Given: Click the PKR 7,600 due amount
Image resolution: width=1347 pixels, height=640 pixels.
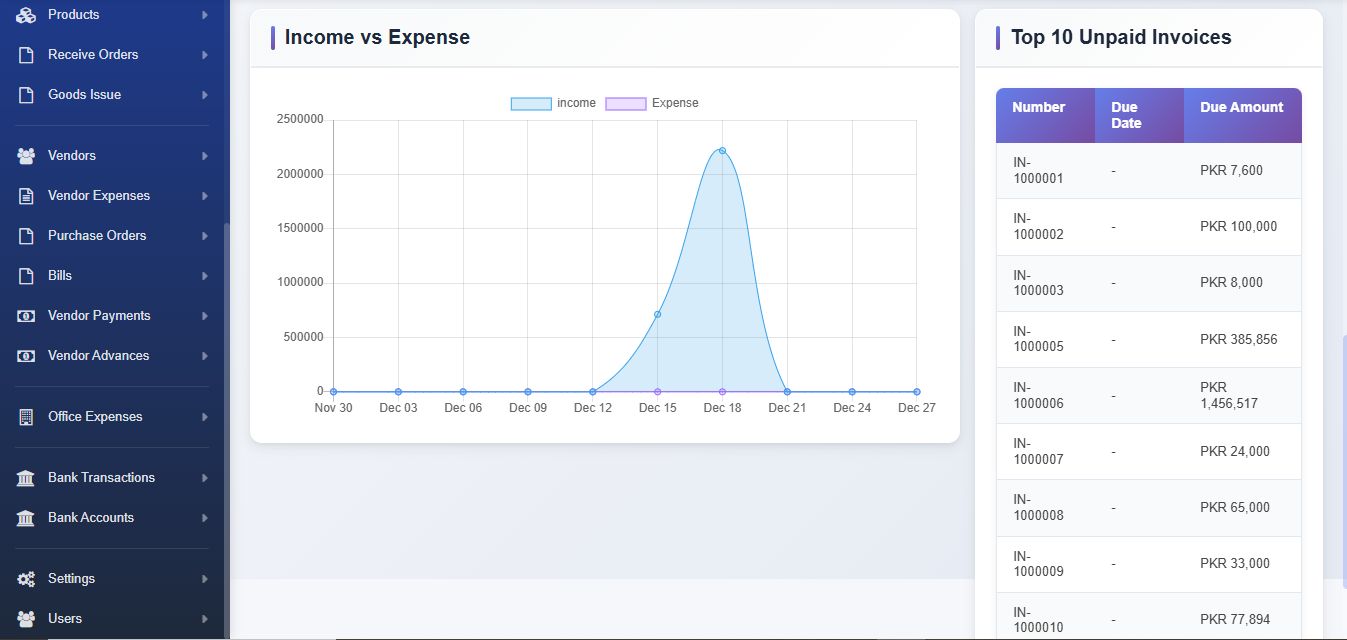Looking at the screenshot, I should pyautogui.click(x=1232, y=171).
